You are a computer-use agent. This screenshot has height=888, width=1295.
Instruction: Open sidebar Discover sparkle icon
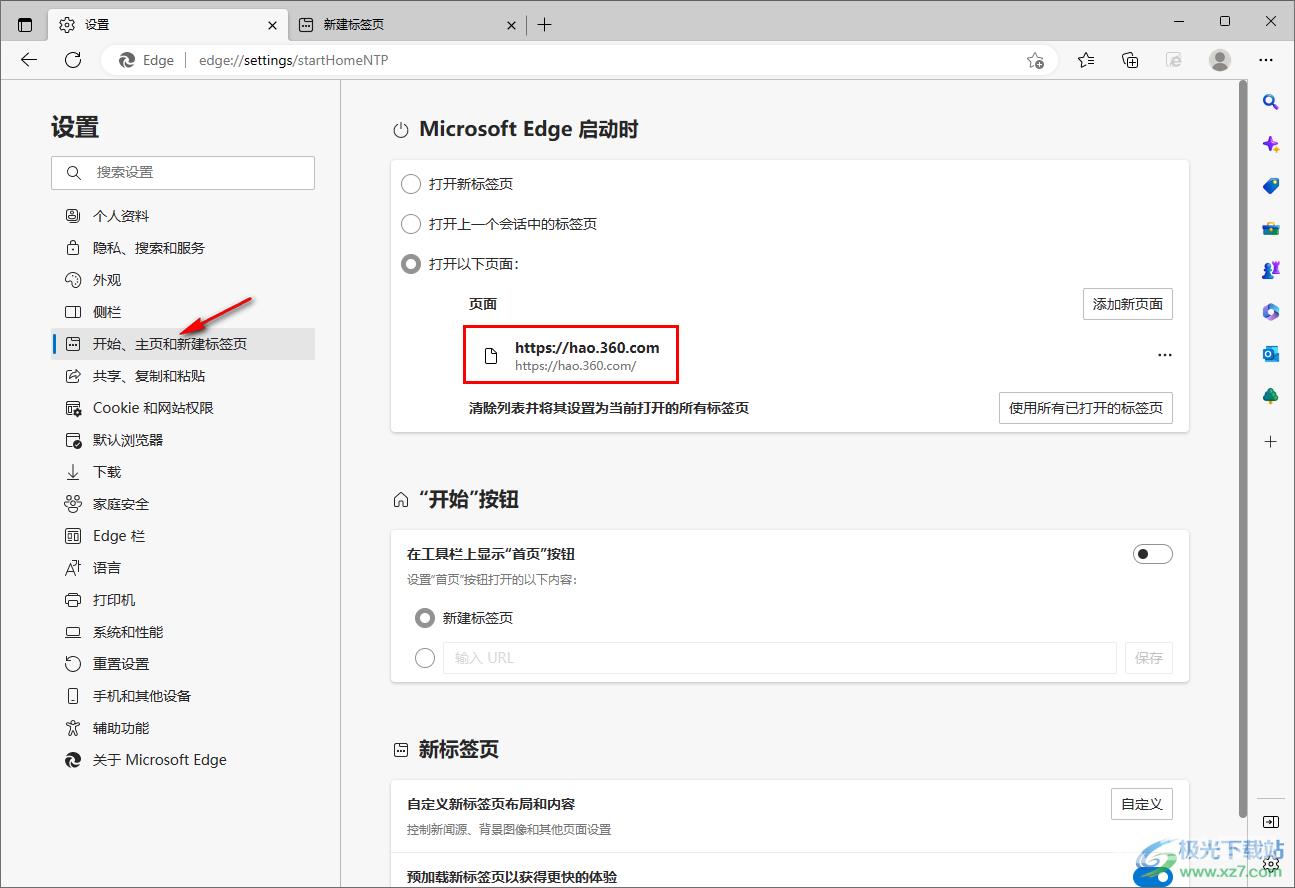click(1270, 144)
